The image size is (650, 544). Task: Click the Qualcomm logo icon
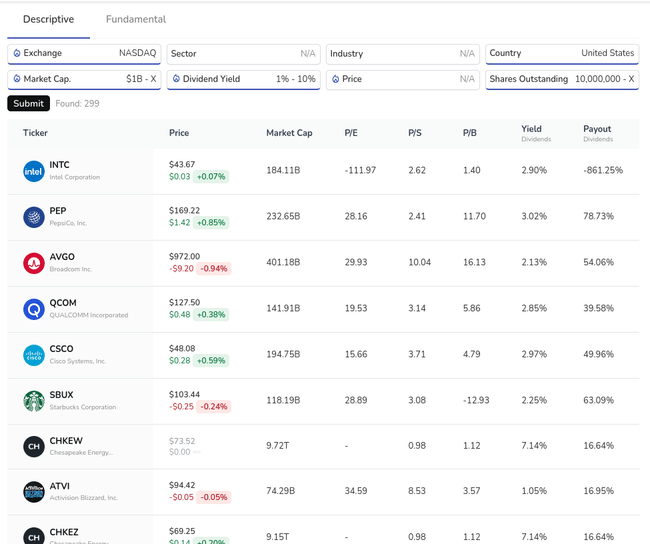click(34, 309)
